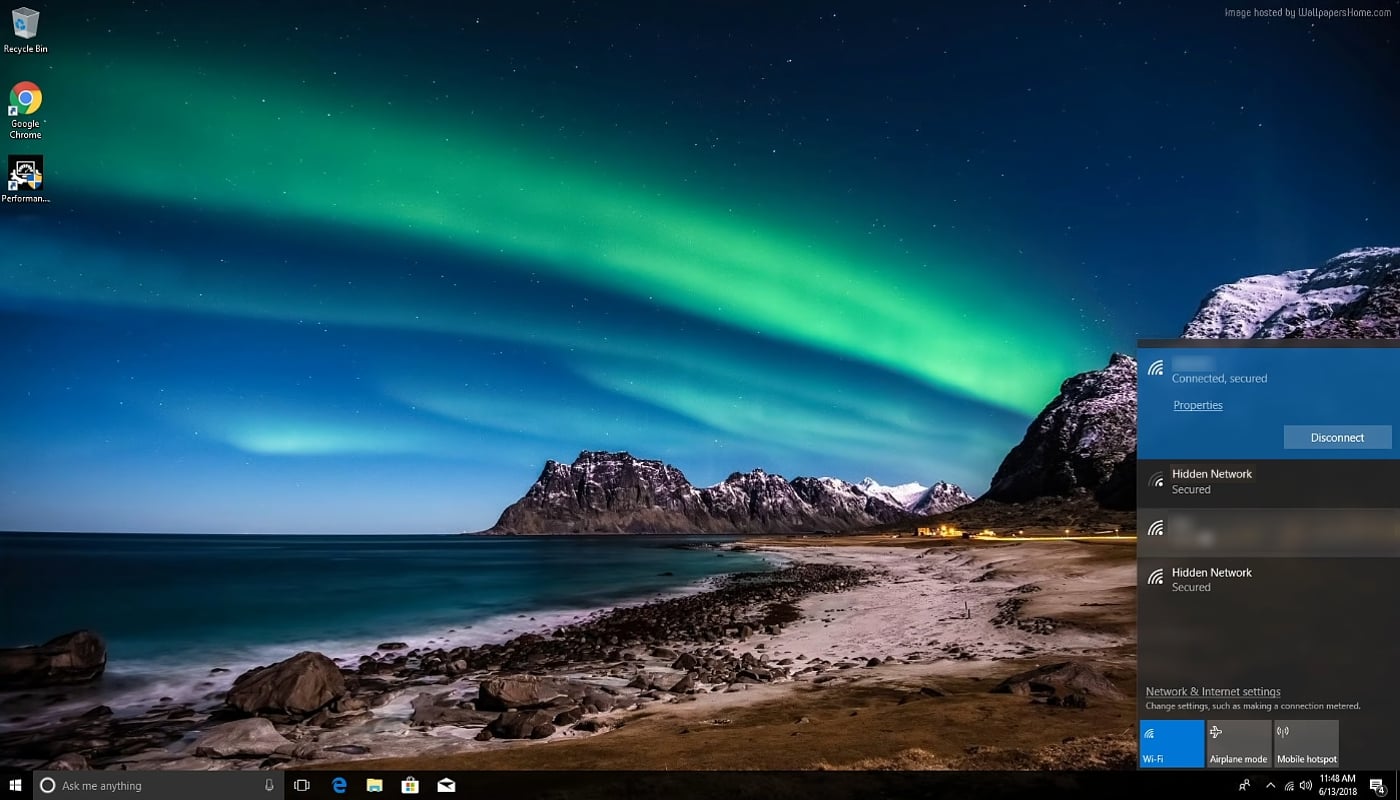Screen dimensions: 1400x800
Task: Click the volume speaker tray icon
Action: (x=1305, y=785)
